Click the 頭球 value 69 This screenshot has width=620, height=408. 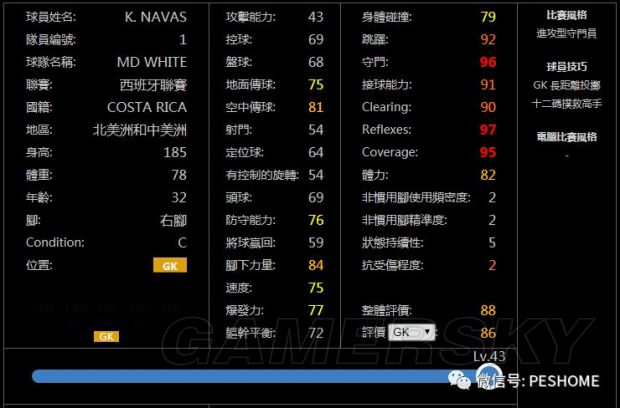[316, 197]
